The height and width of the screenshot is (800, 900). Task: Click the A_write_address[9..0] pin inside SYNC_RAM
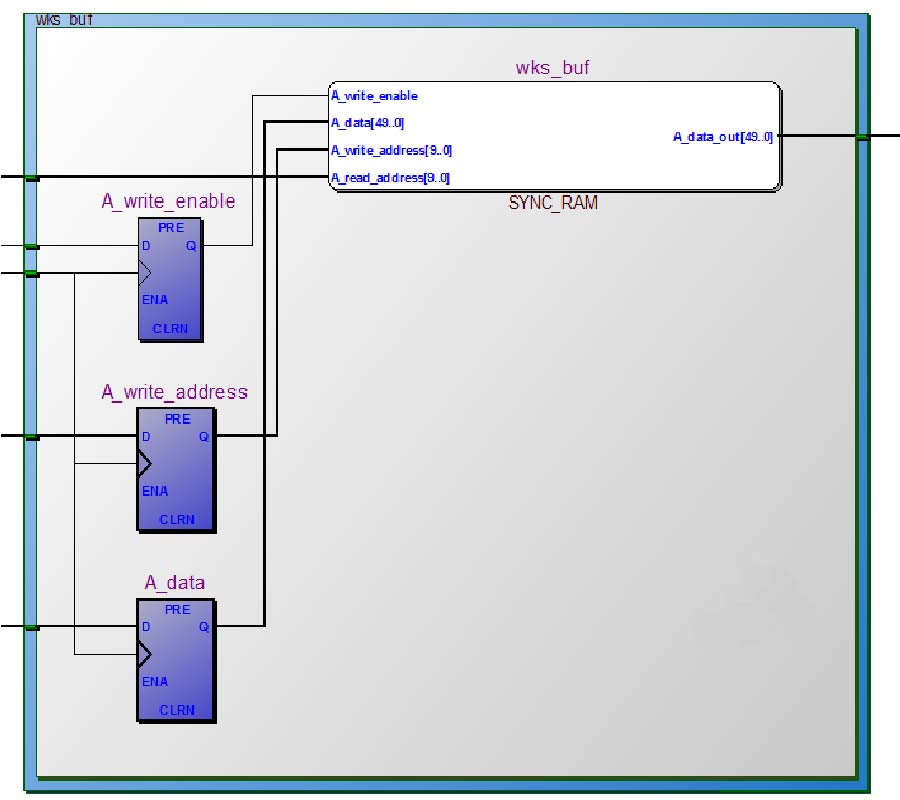coord(391,151)
